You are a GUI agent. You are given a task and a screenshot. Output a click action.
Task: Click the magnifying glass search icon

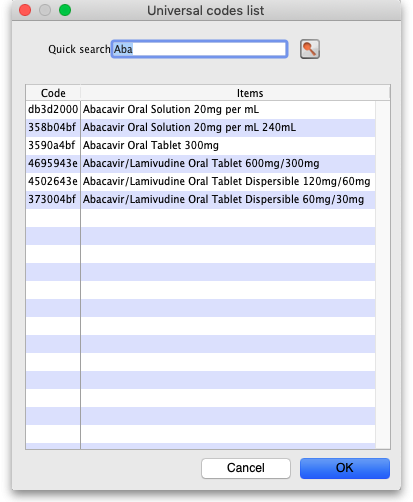tap(310, 49)
